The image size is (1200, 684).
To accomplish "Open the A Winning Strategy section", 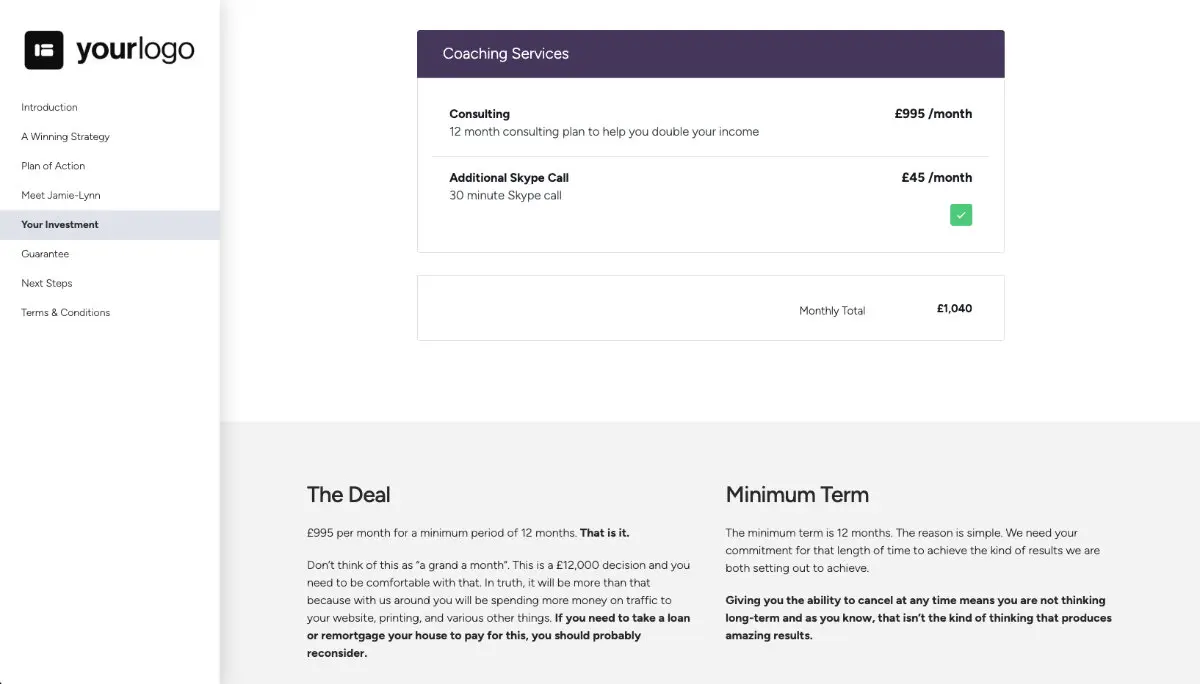I will click(64, 136).
